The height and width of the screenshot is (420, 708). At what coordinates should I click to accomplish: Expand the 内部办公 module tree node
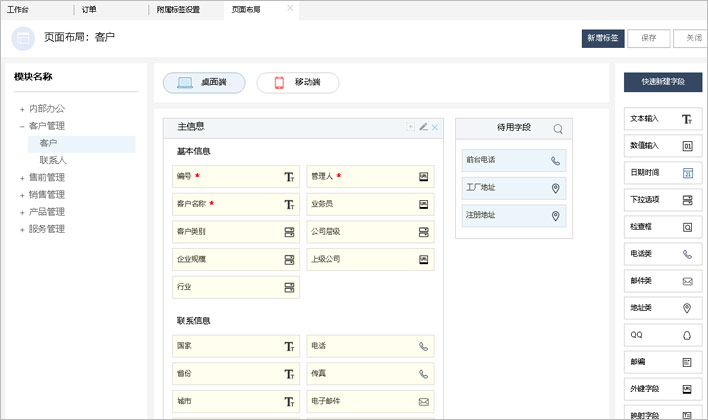click(x=22, y=109)
